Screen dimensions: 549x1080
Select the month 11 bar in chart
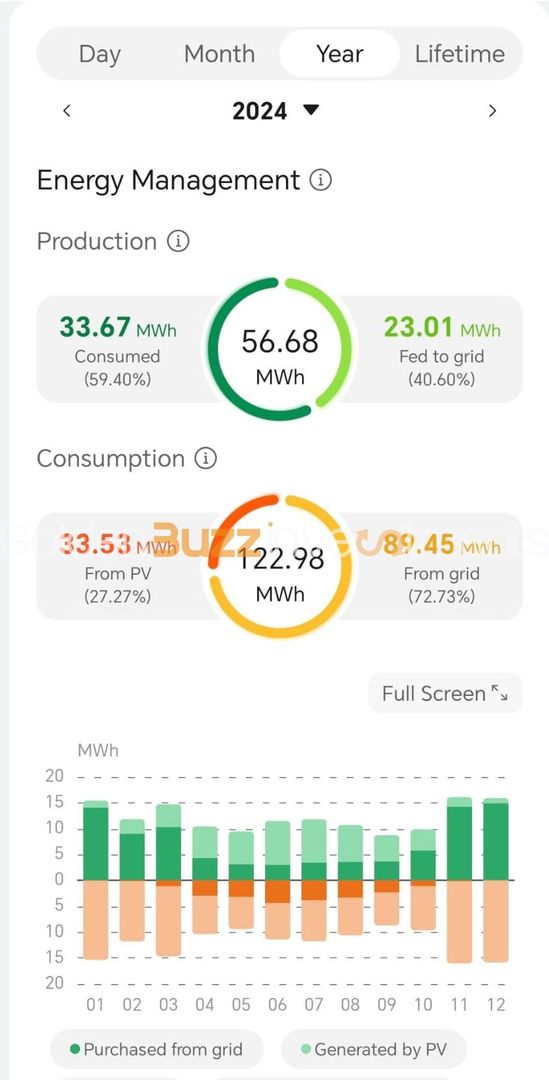(x=459, y=880)
